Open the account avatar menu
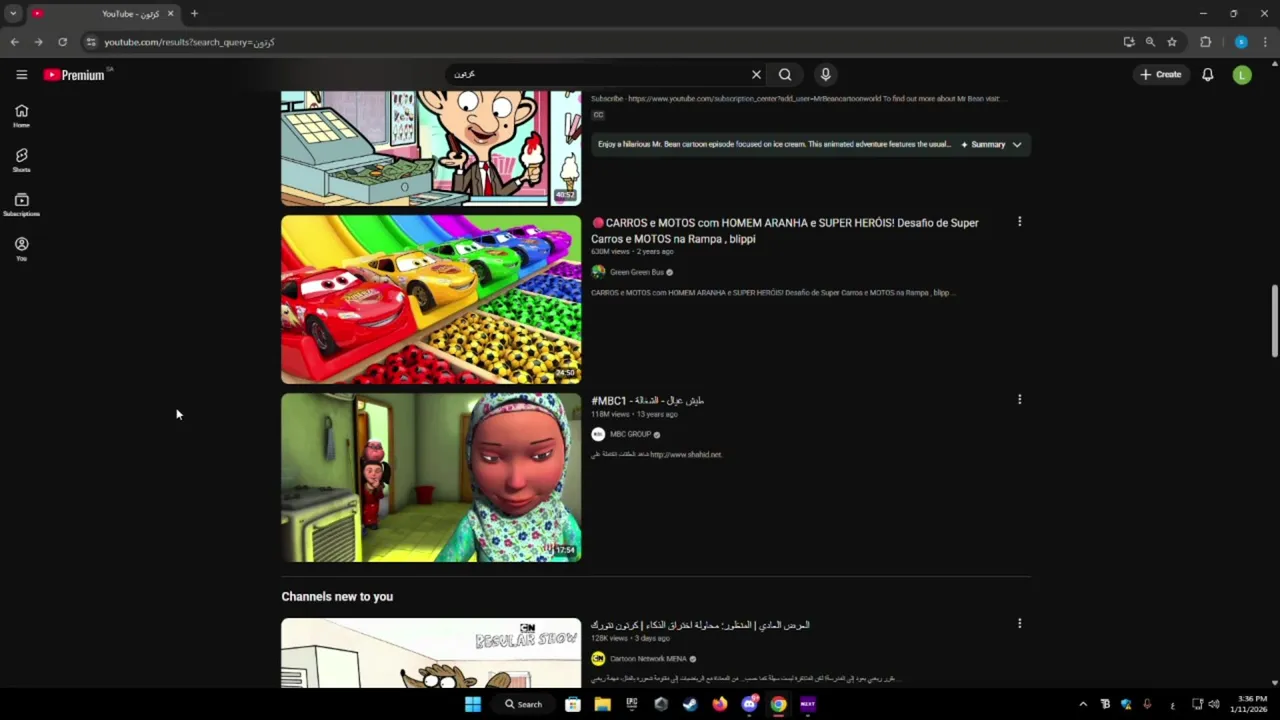Image resolution: width=1280 pixels, height=720 pixels. 1242,74
